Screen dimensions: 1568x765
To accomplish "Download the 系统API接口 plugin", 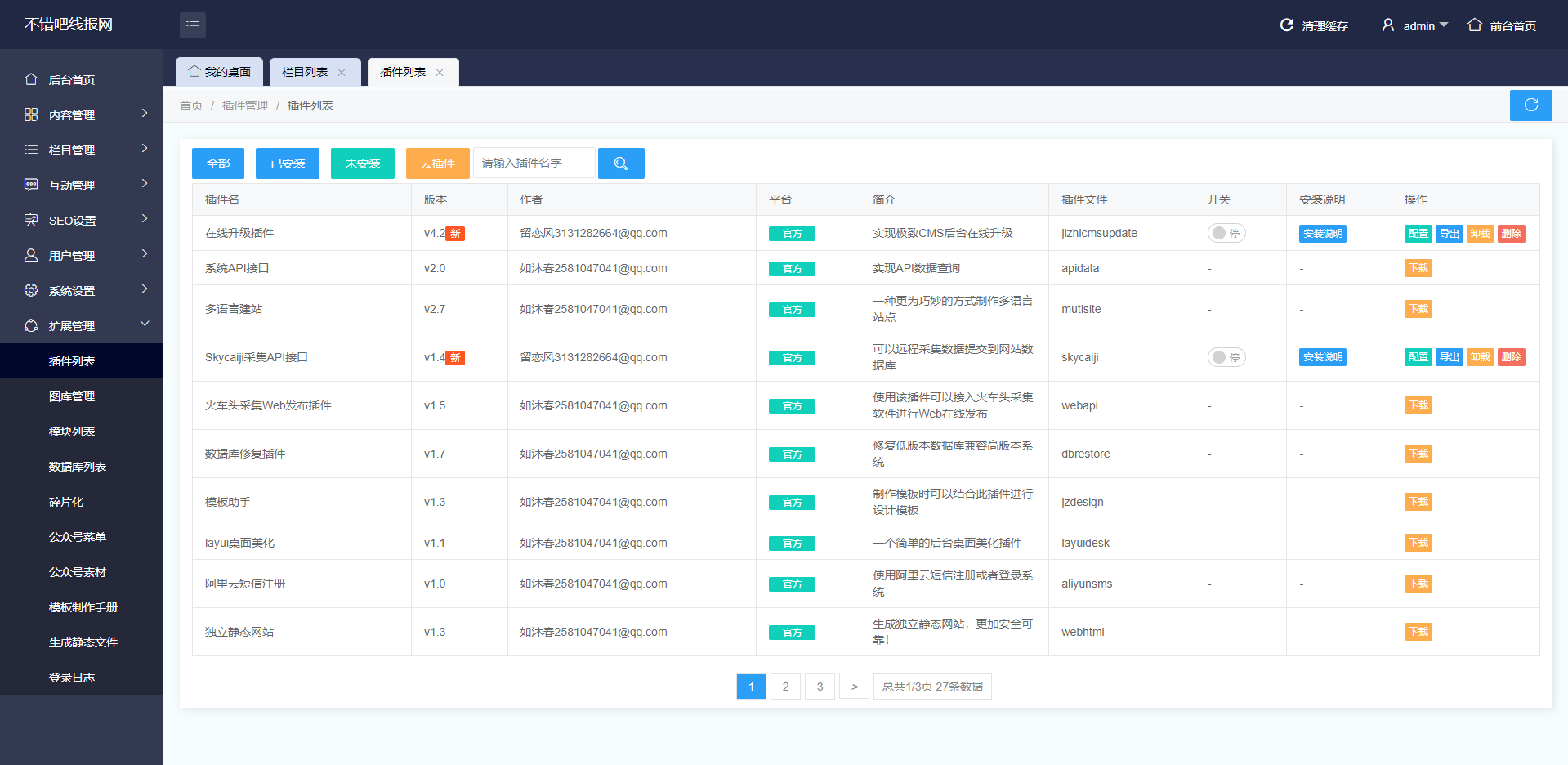I will pyautogui.click(x=1418, y=269).
